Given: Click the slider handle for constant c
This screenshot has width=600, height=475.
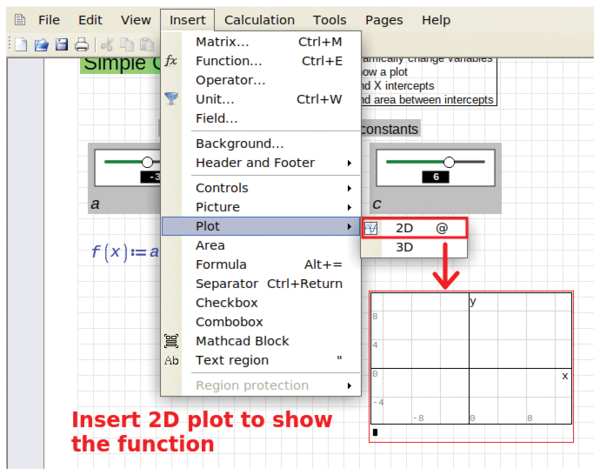Looking at the screenshot, I should (x=449, y=161).
